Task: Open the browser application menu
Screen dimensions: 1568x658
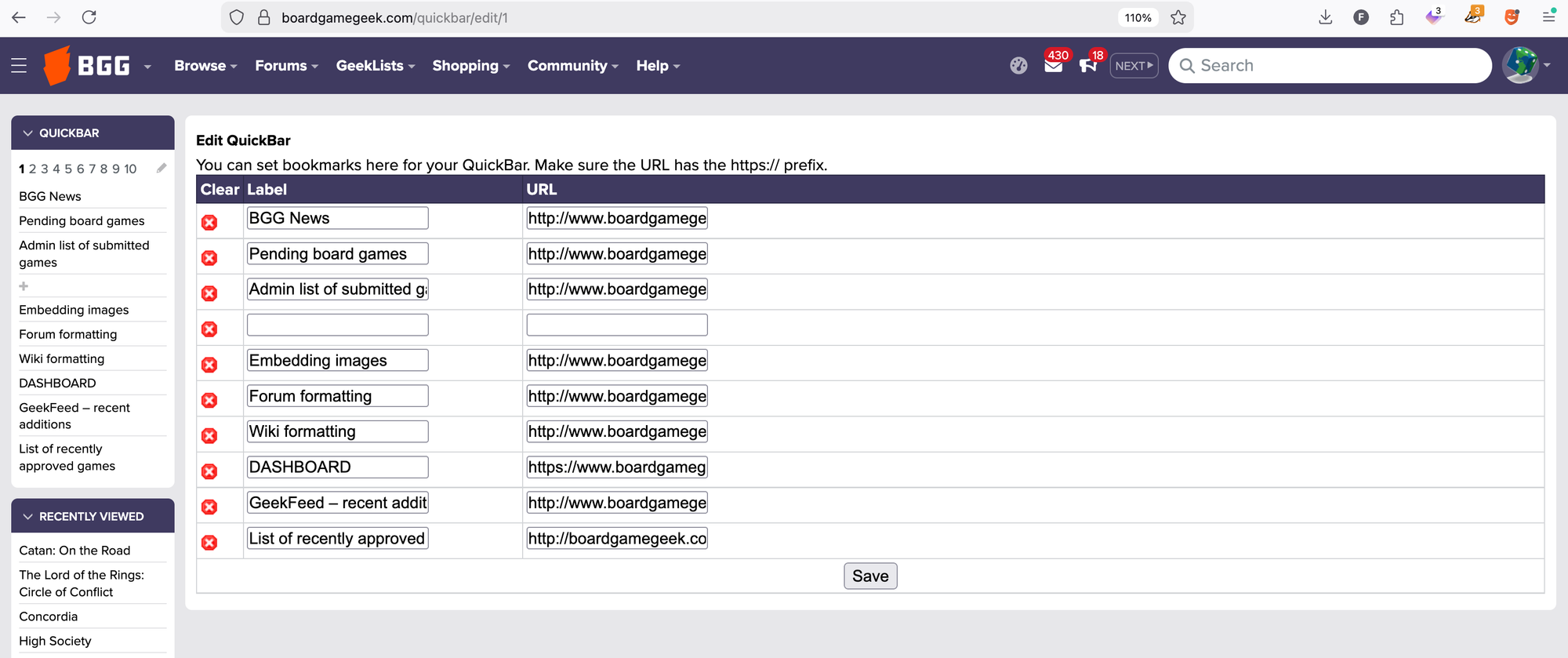Action: (x=1548, y=17)
